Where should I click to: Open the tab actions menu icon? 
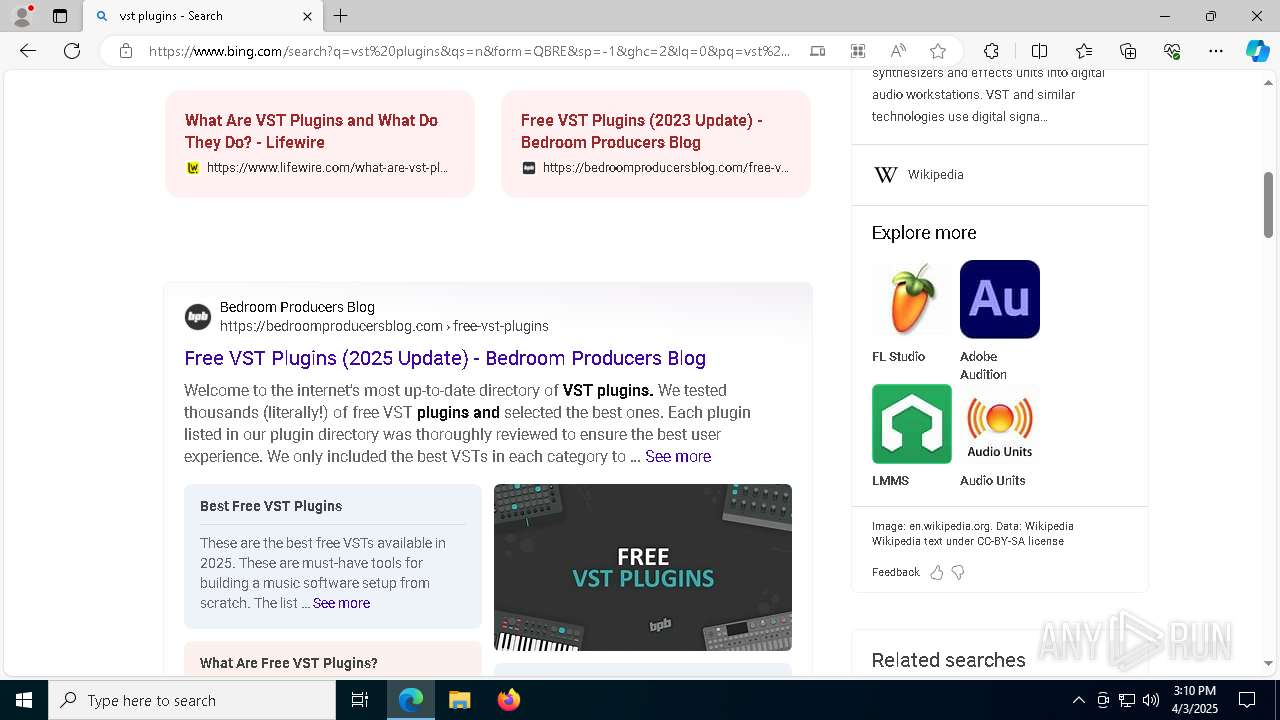point(60,16)
